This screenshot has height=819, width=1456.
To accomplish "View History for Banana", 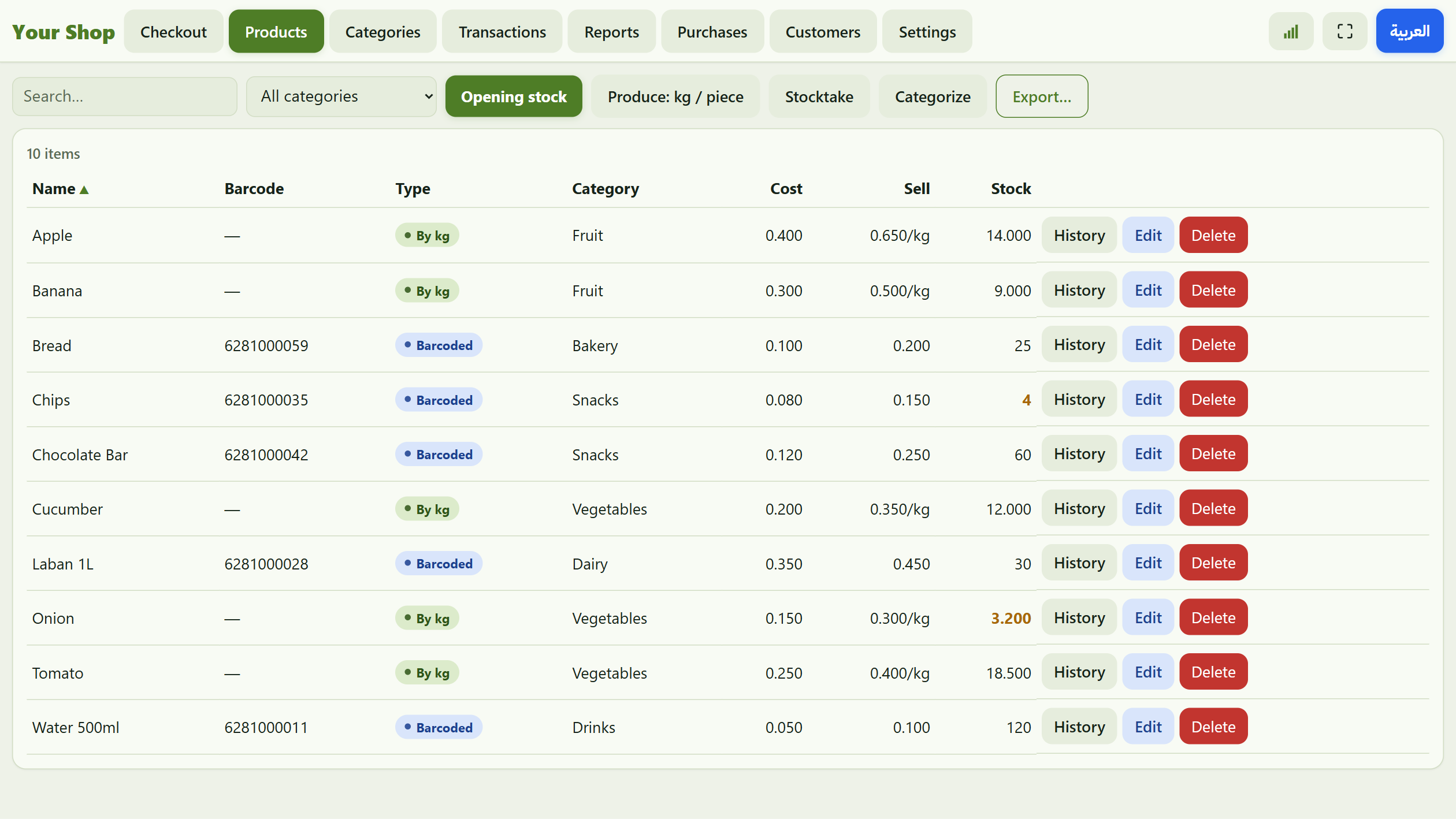I will [1079, 290].
